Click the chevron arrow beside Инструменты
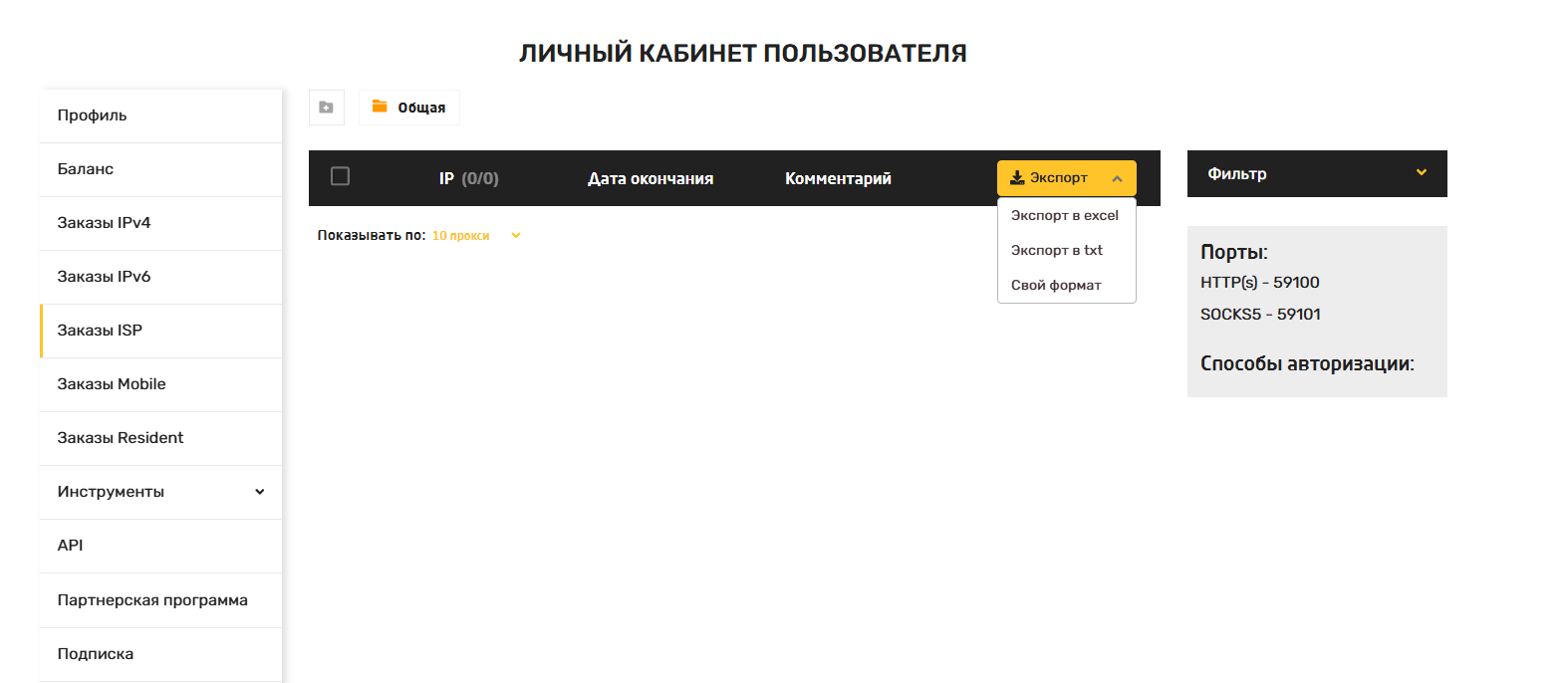Image resolution: width=1568 pixels, height=683 pixels. tap(260, 492)
